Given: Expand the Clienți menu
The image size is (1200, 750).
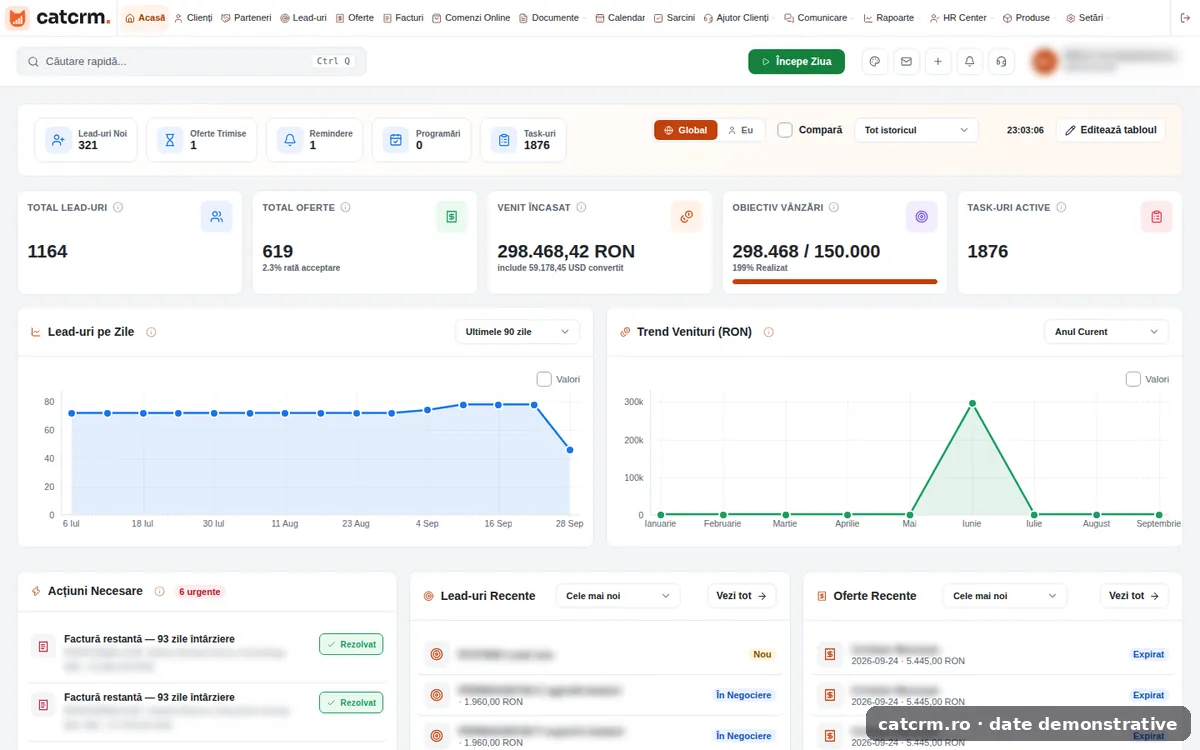Looking at the screenshot, I should (193, 18).
